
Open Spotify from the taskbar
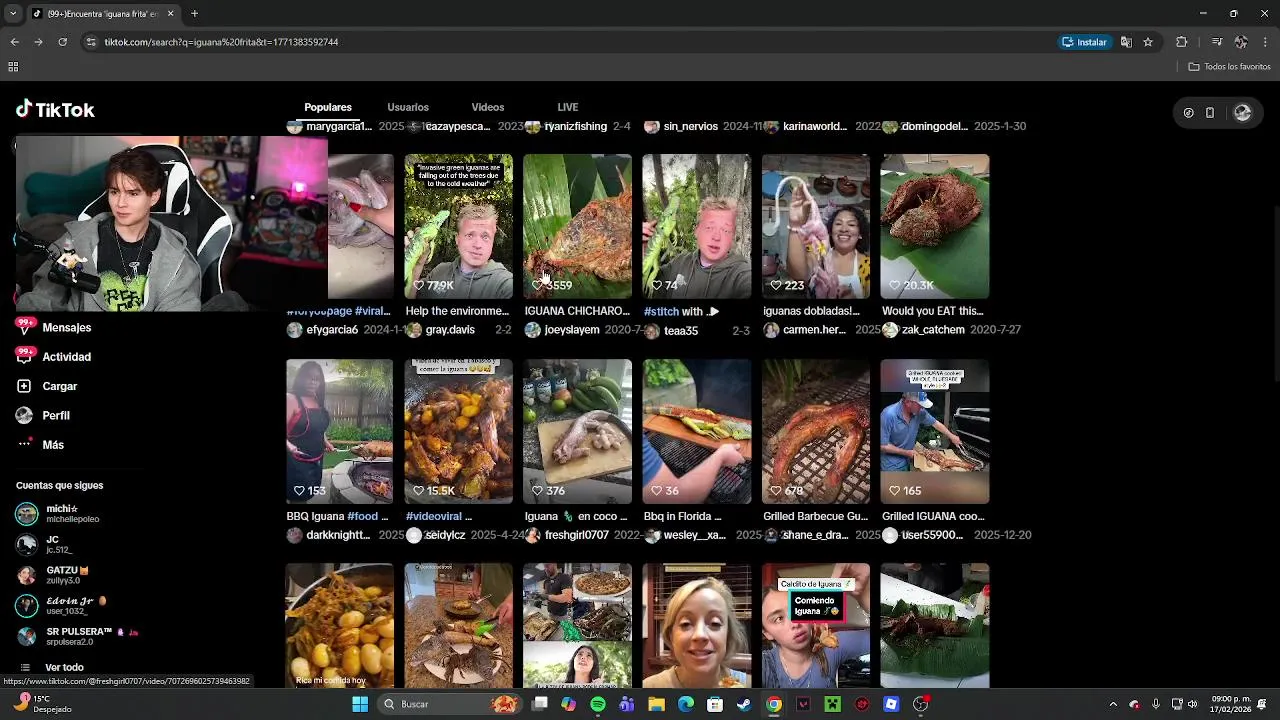tap(598, 704)
